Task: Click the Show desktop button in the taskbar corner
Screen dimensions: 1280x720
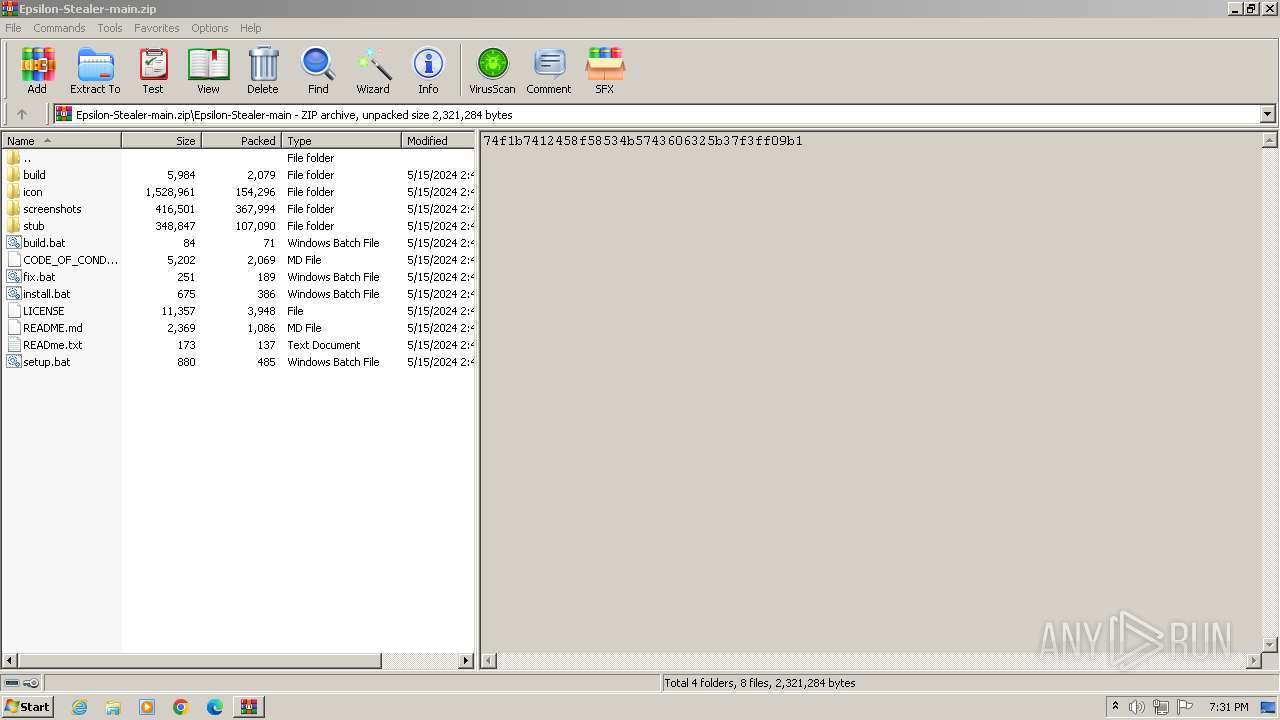Action: (x=1269, y=707)
